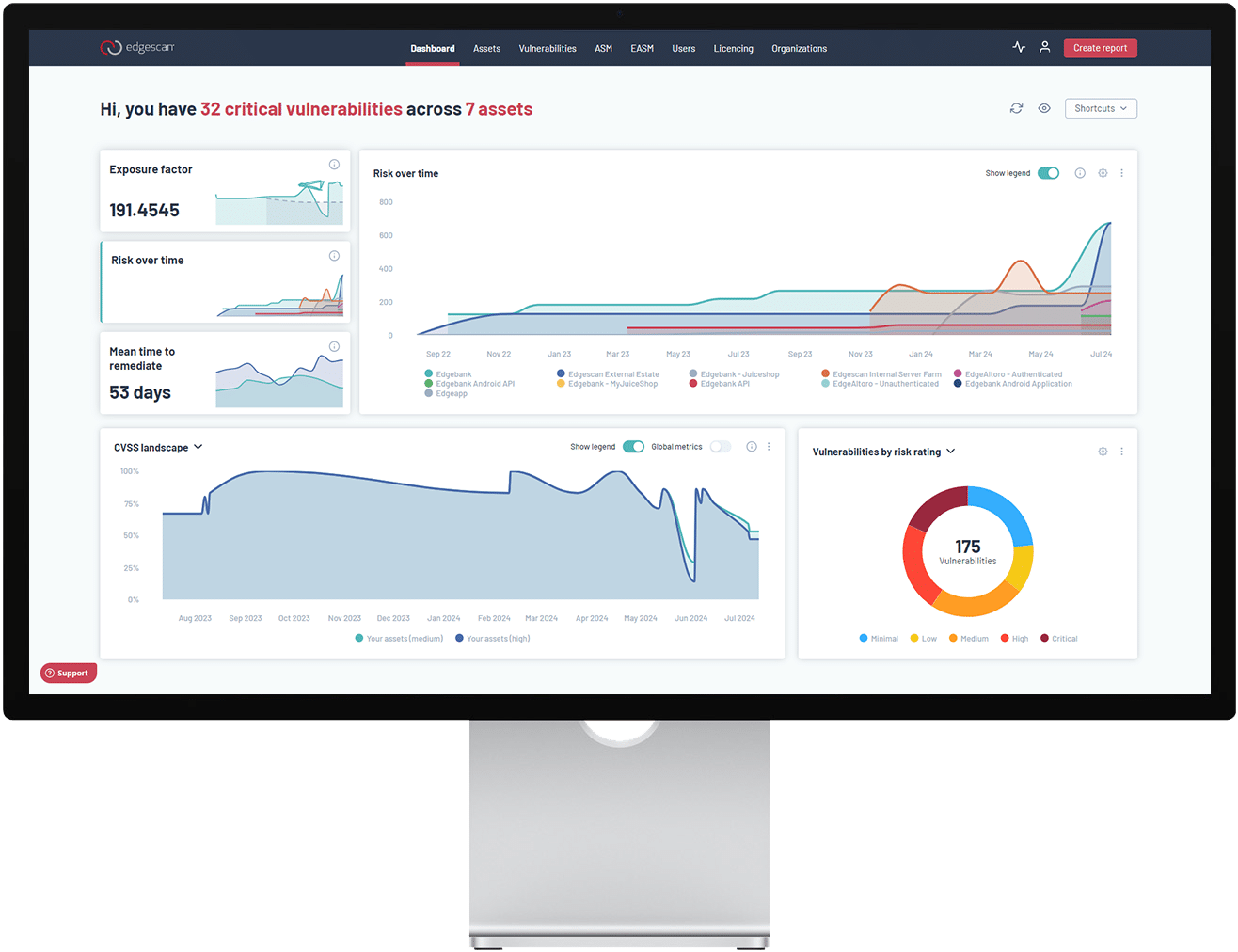Viewport: 1238px width, 952px height.
Task: Click the Support button
Action: [x=69, y=673]
